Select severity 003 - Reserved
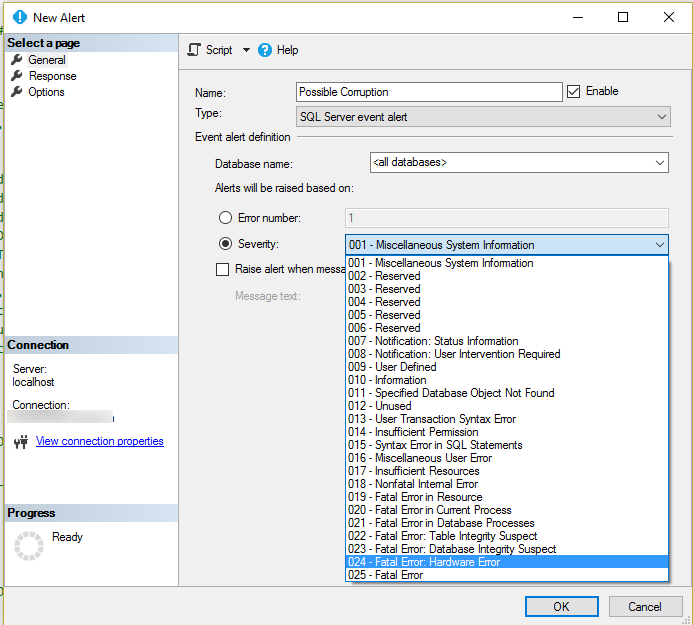 tap(506, 289)
